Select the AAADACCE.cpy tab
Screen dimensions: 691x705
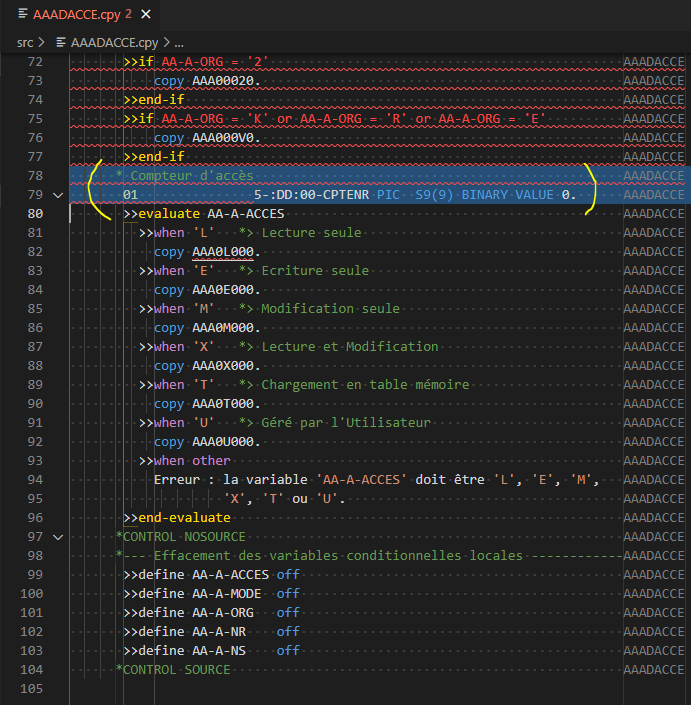(80, 15)
